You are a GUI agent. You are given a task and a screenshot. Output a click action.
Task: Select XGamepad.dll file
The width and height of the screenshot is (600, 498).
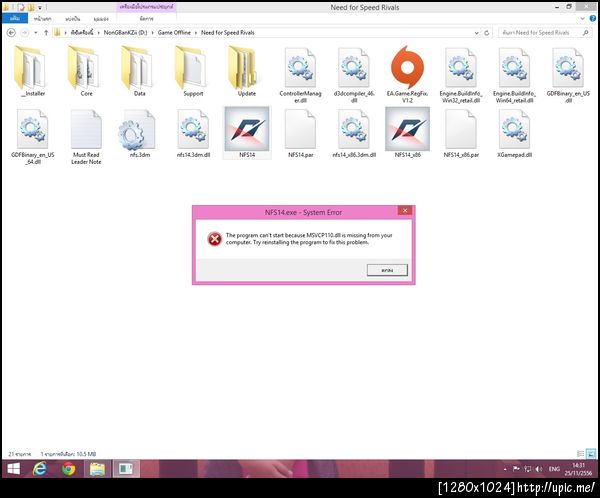click(x=515, y=133)
